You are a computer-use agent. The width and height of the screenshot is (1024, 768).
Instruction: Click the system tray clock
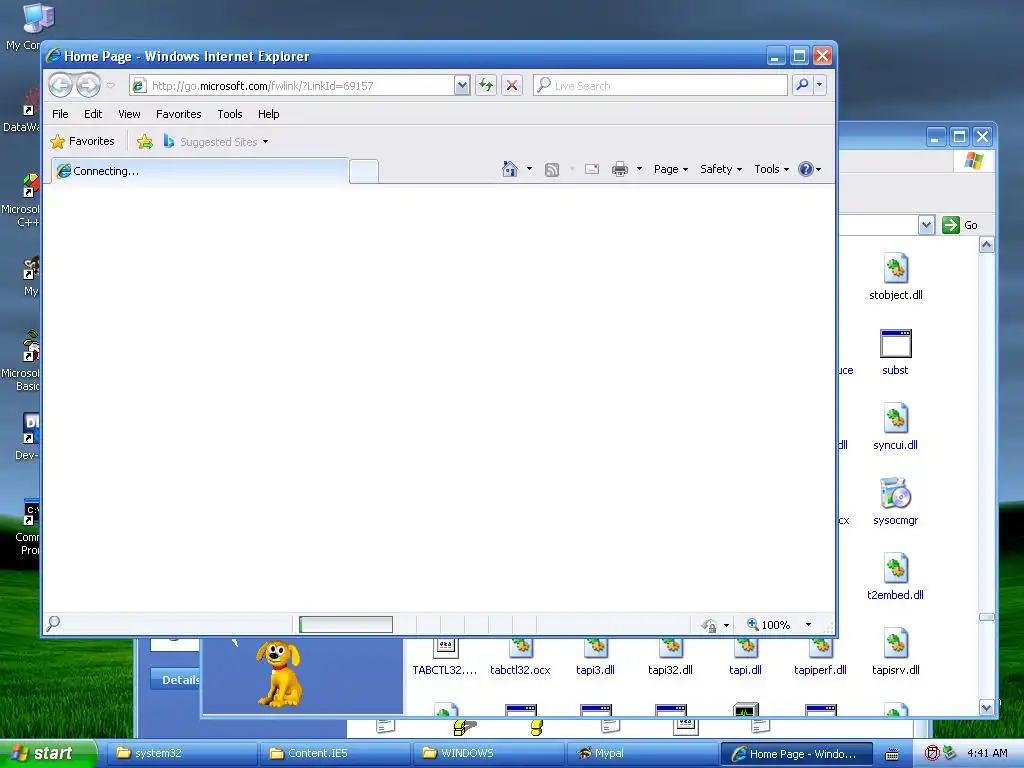pyautogui.click(x=987, y=753)
